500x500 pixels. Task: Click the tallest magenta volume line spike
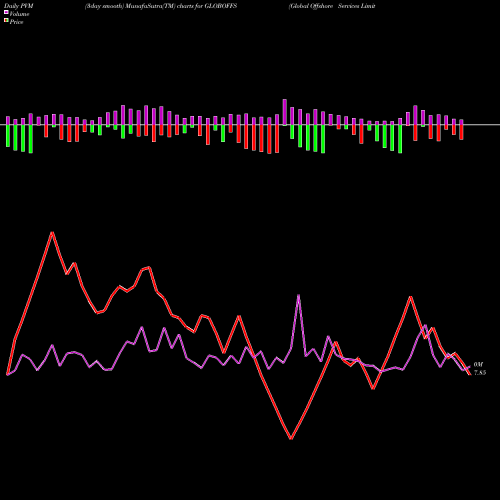tap(298, 295)
